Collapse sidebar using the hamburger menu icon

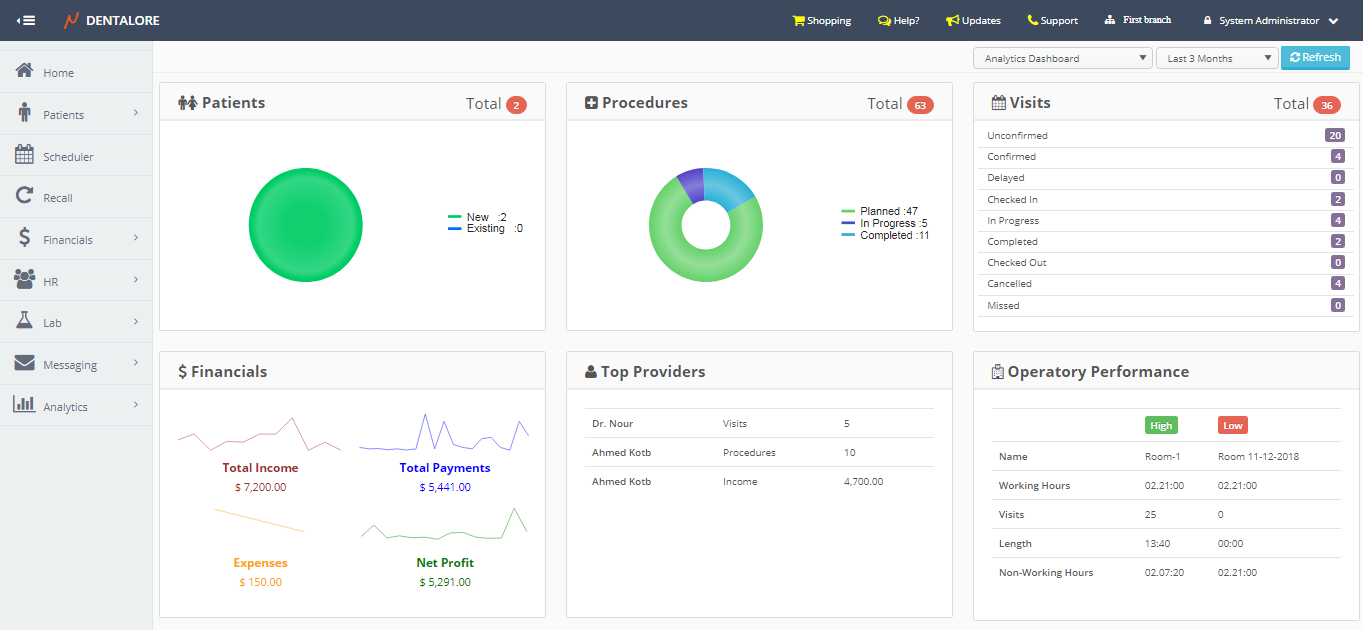point(27,20)
